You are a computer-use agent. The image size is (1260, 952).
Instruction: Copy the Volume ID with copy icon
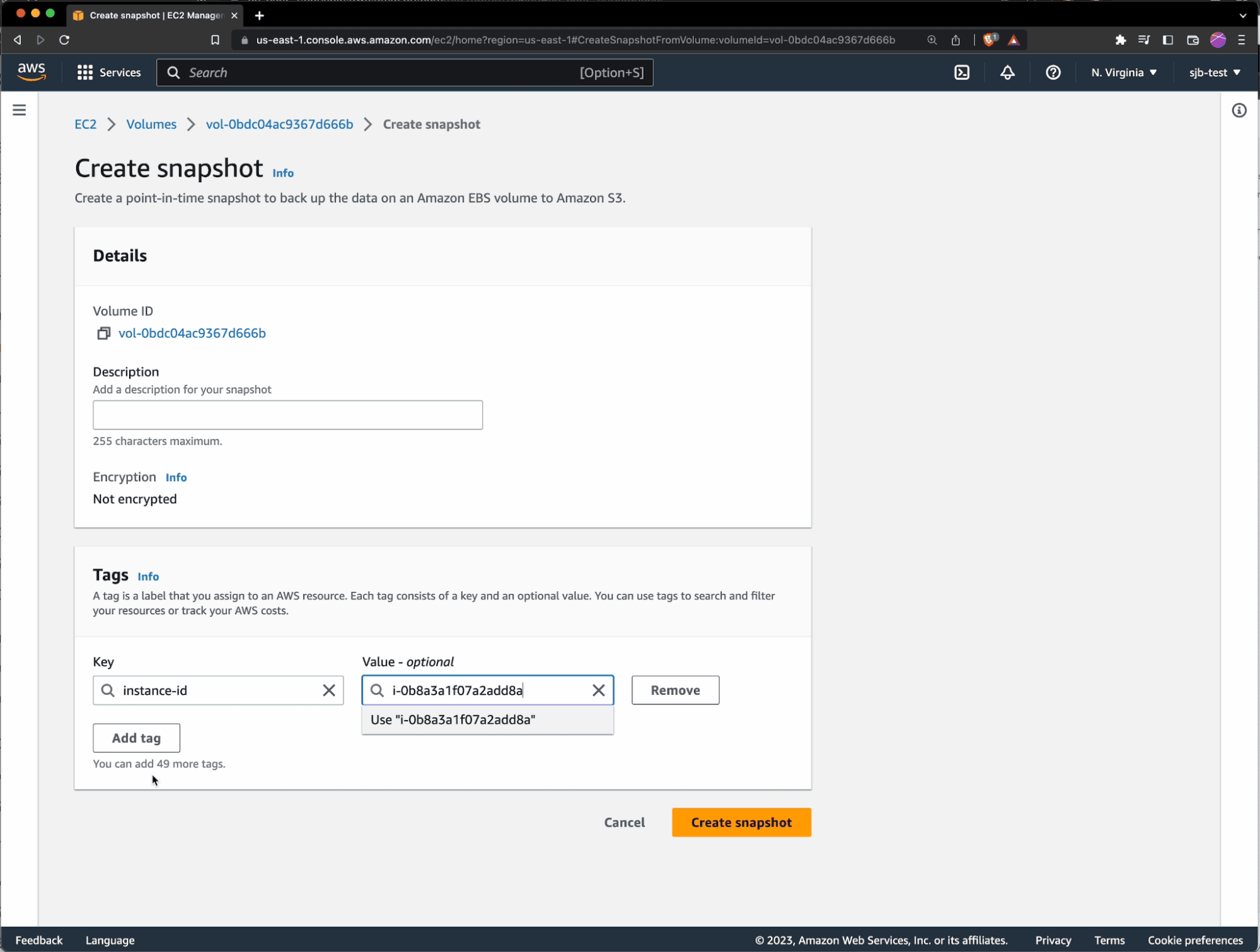[x=103, y=333]
